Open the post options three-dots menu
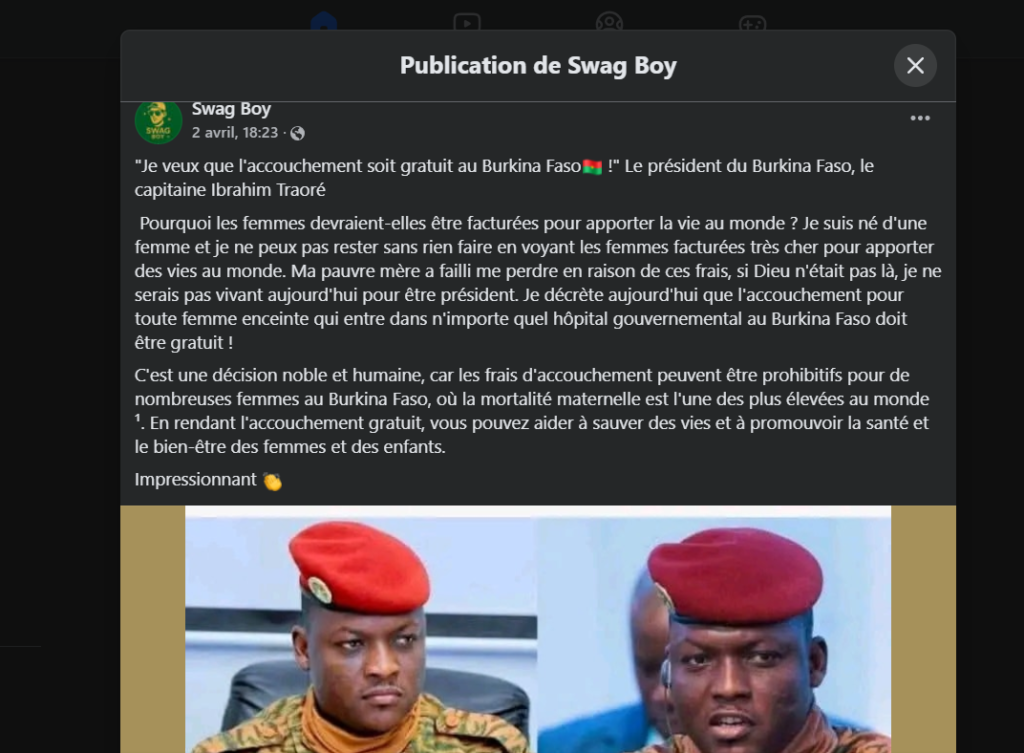1024x753 pixels. tap(920, 118)
